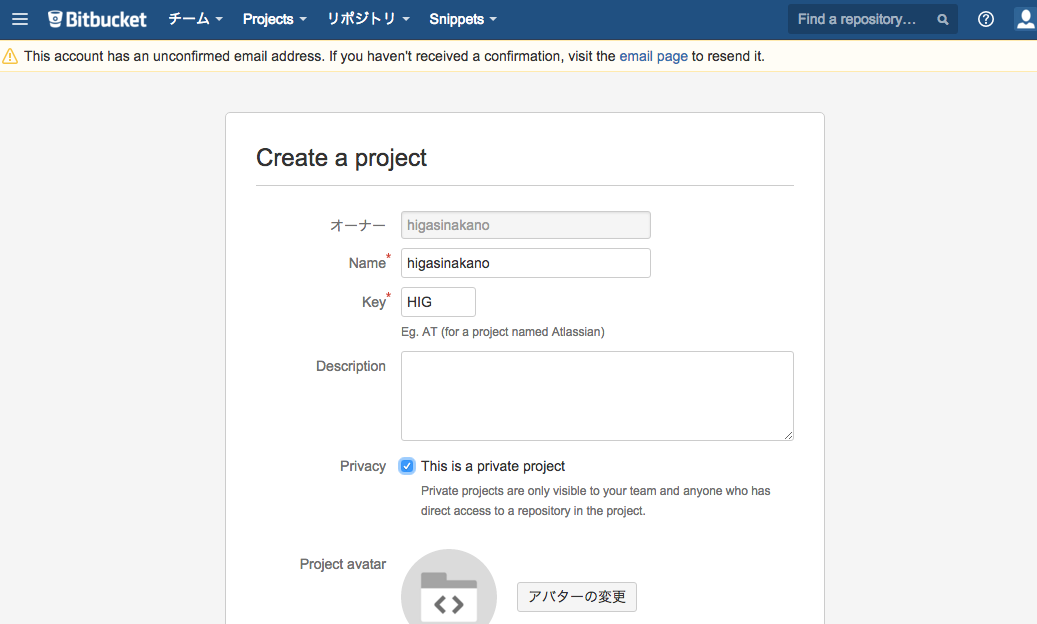
Task: Click the アバターの変更 button
Action: tap(576, 596)
